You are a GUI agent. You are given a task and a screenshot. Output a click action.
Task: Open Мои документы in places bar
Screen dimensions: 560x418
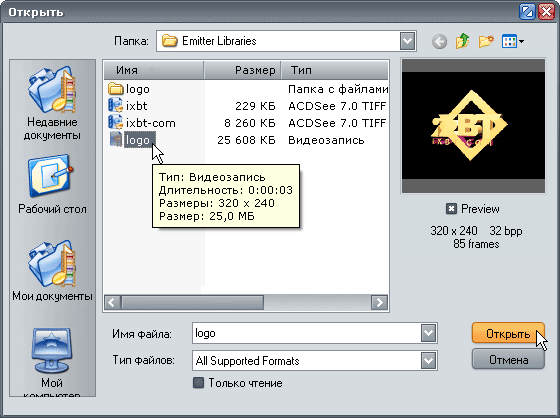pos(52,272)
